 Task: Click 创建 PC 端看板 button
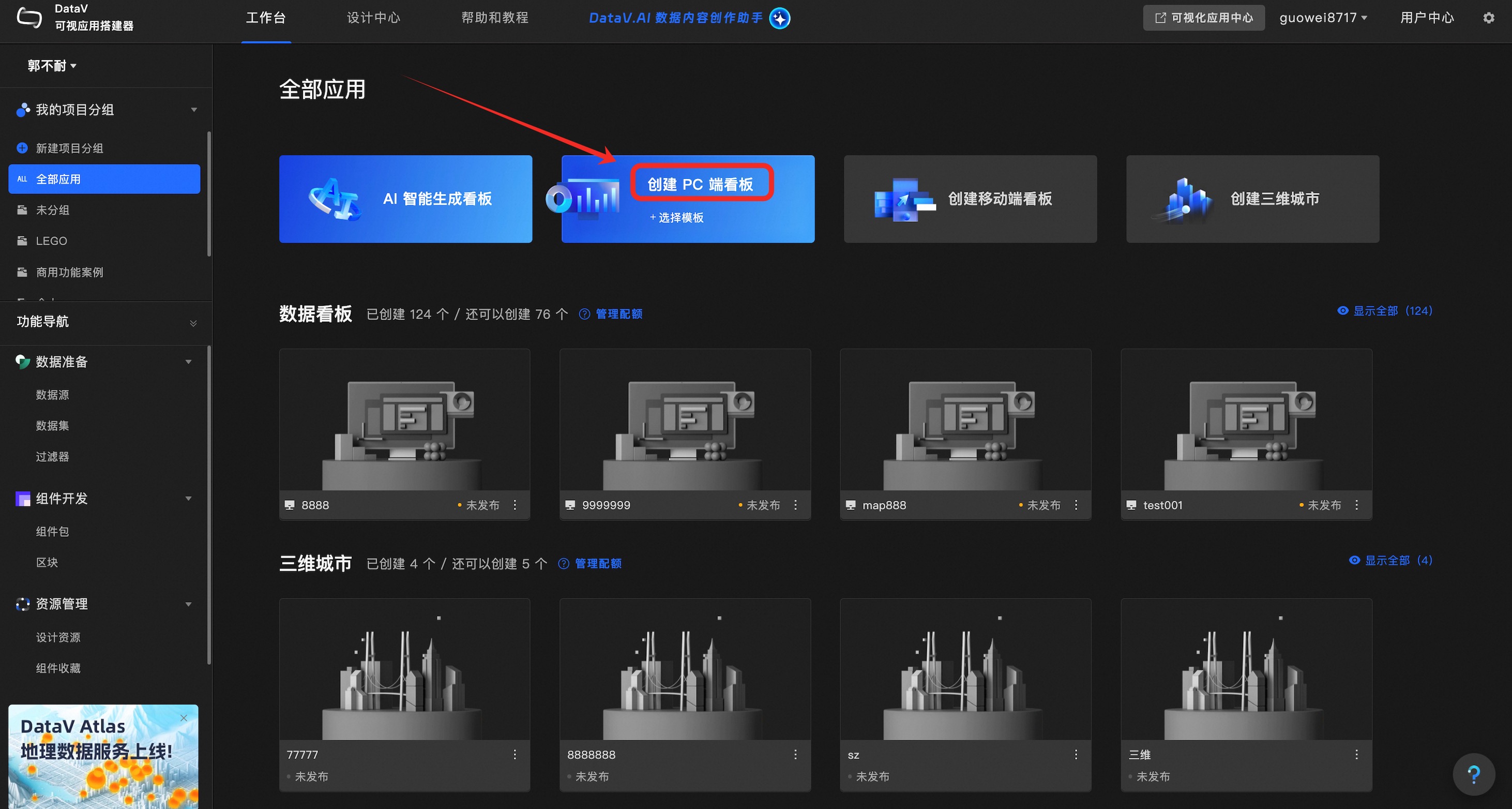coord(701,184)
